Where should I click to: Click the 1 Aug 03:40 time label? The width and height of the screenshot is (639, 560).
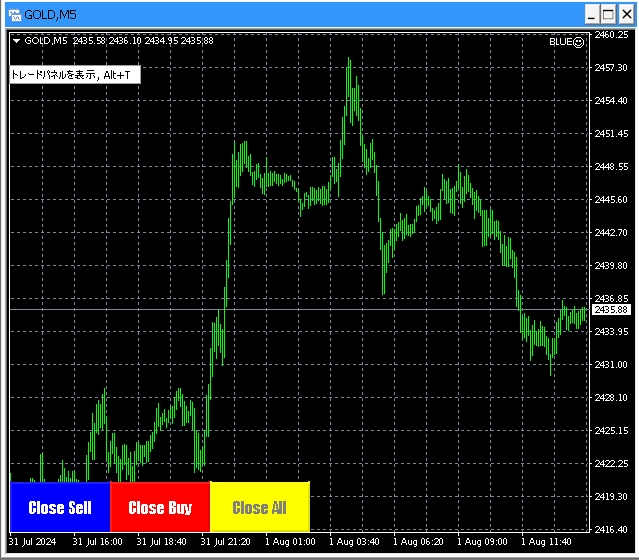pyautogui.click(x=353, y=542)
